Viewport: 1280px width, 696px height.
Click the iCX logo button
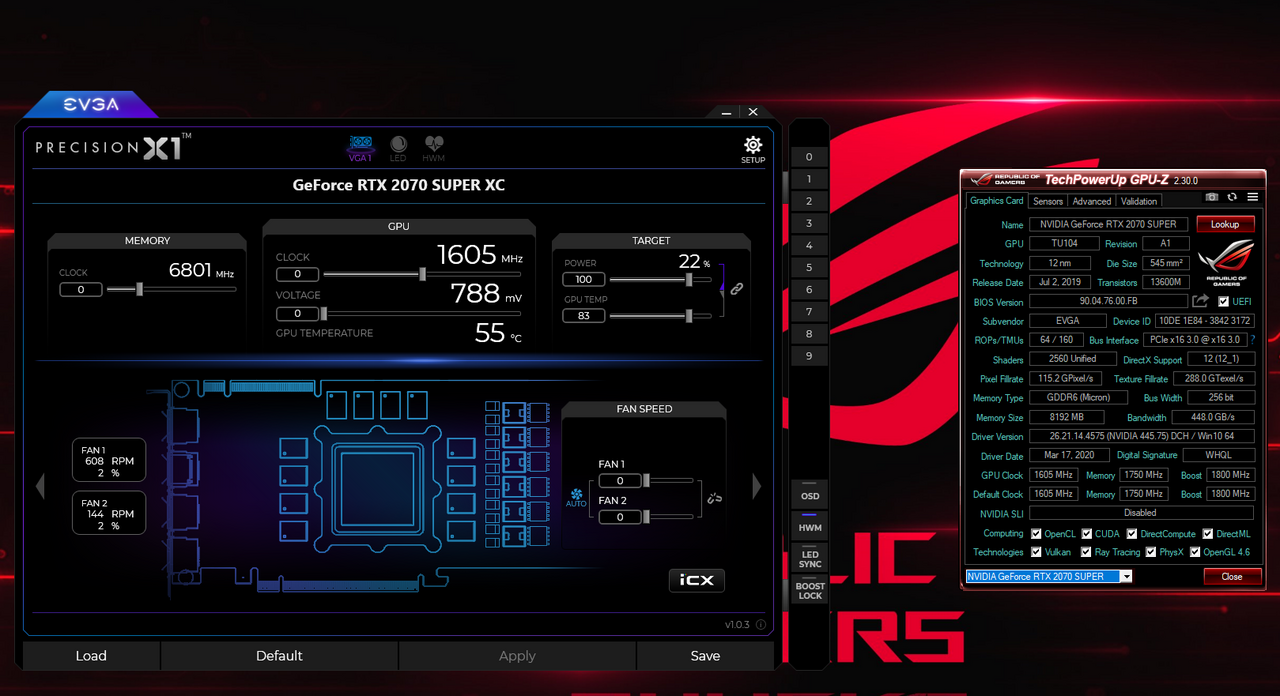click(697, 580)
